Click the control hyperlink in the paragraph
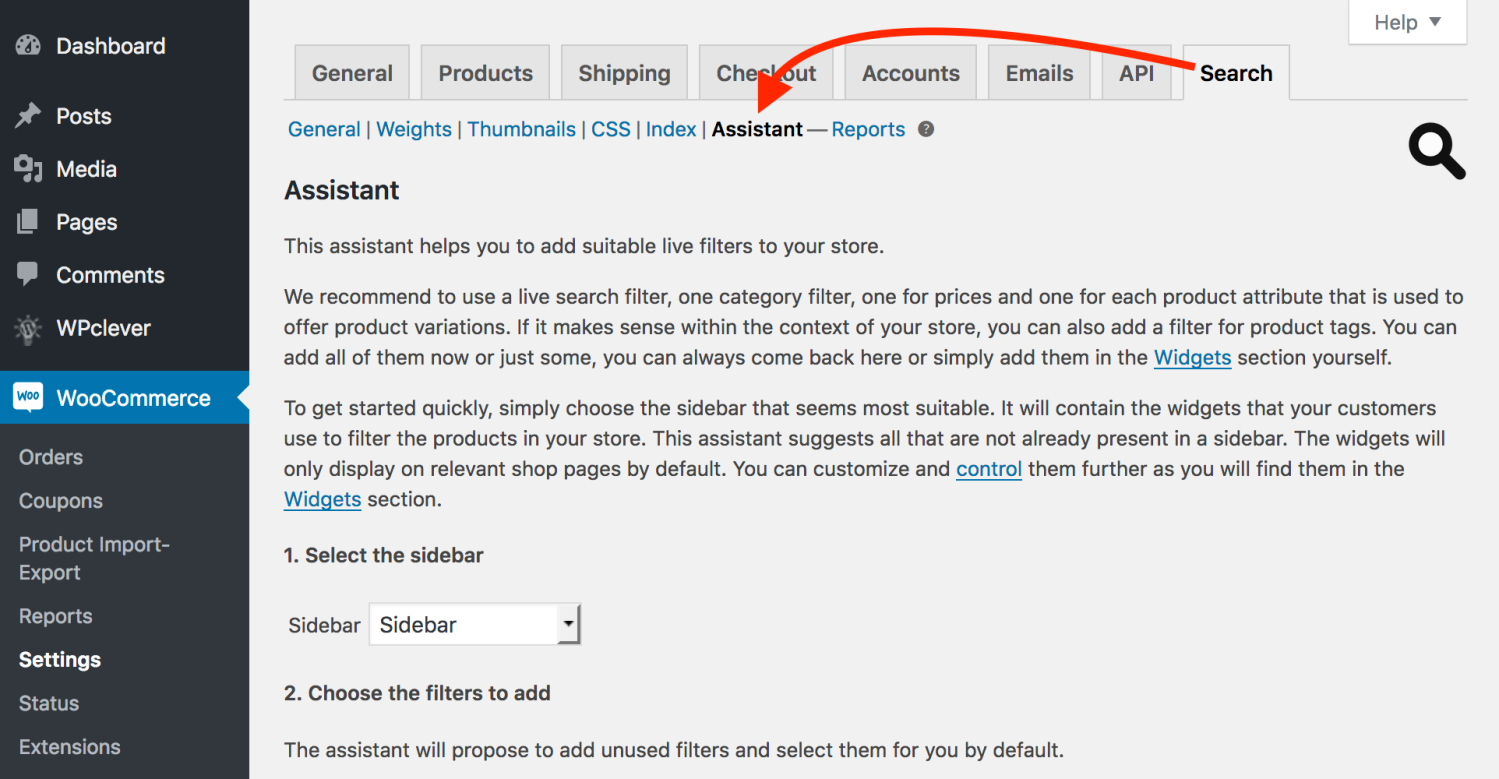 (988, 468)
